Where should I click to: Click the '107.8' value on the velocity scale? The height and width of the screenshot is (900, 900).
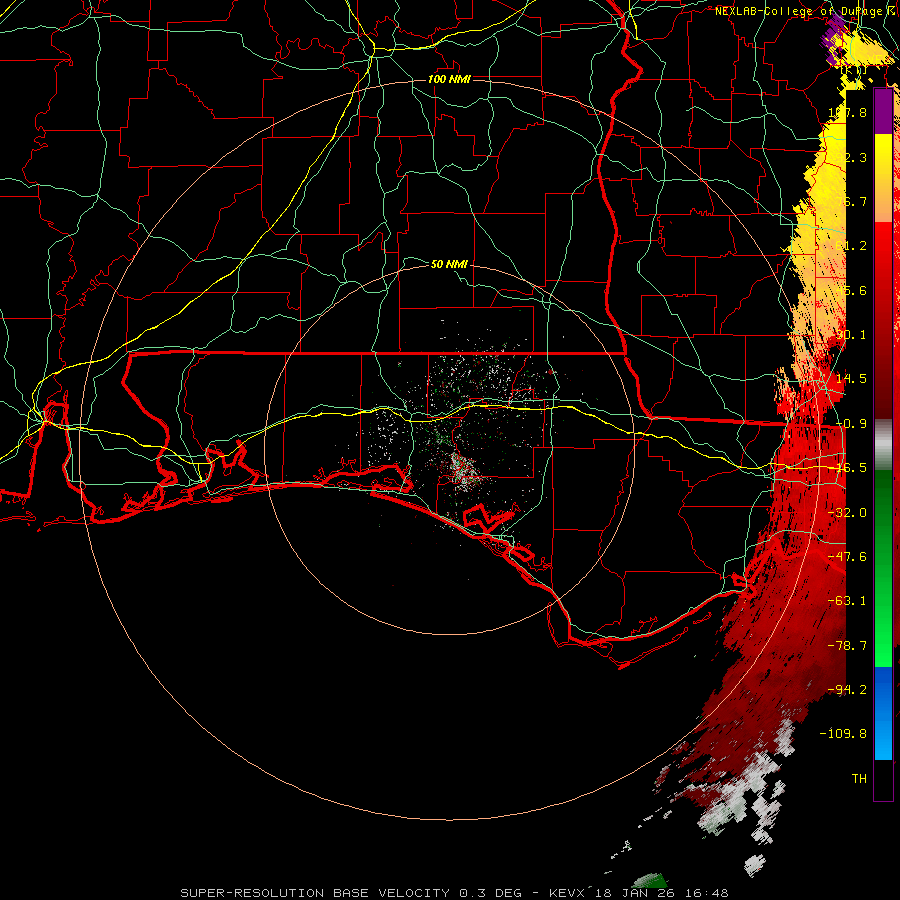(x=848, y=112)
